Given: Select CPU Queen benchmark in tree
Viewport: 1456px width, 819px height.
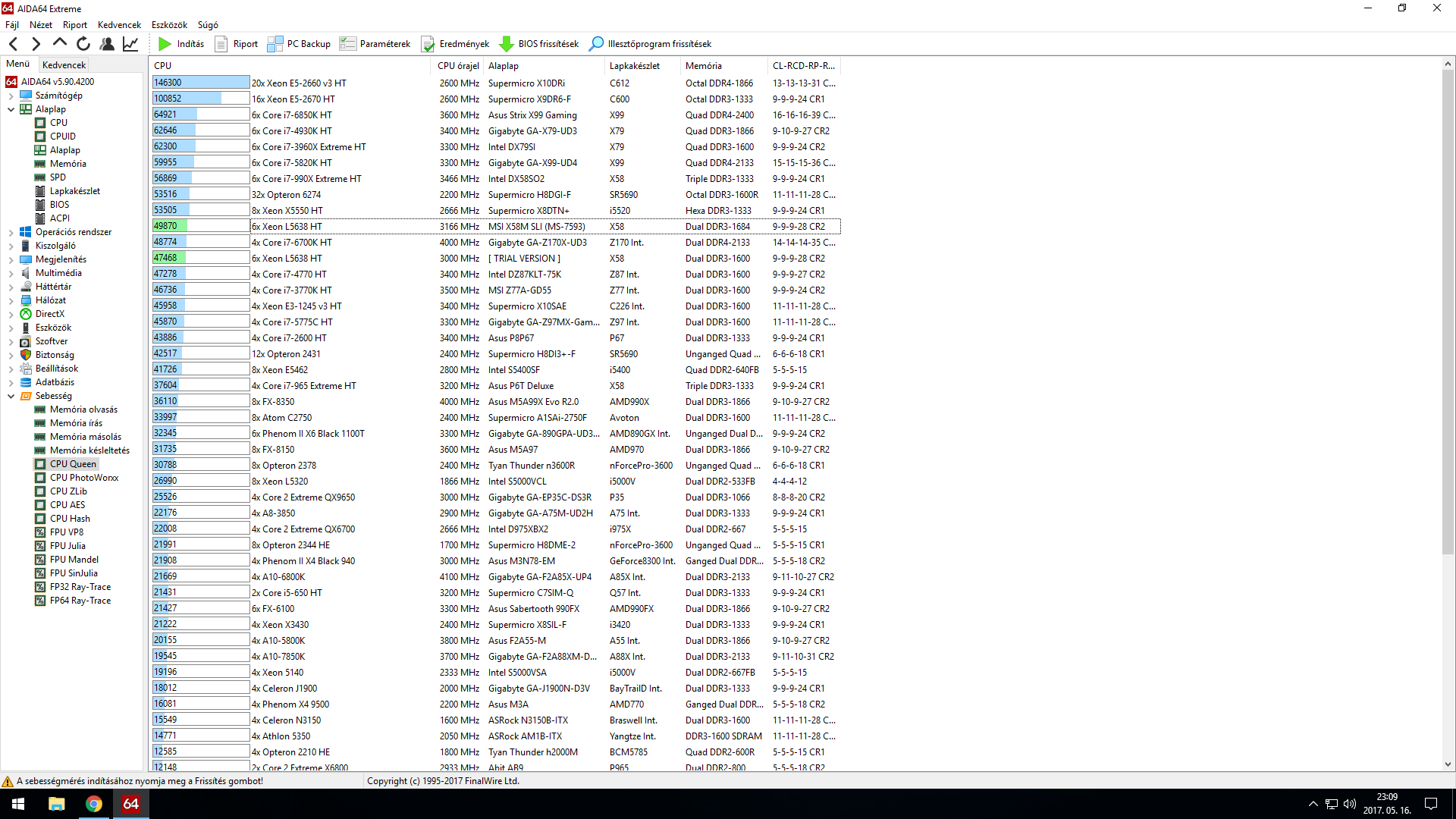Looking at the screenshot, I should point(73,464).
